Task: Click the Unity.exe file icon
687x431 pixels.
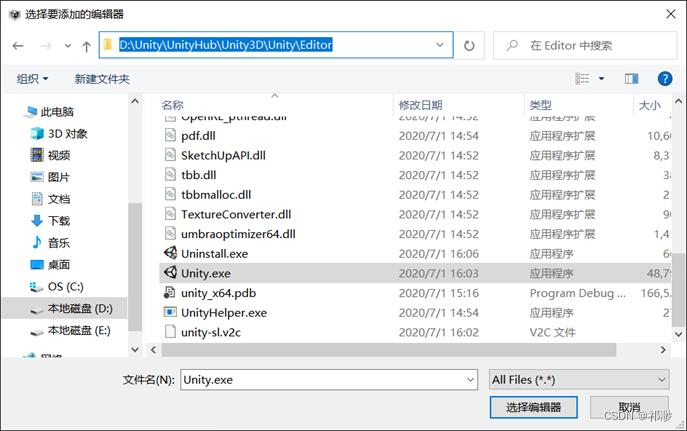Action: coord(170,273)
